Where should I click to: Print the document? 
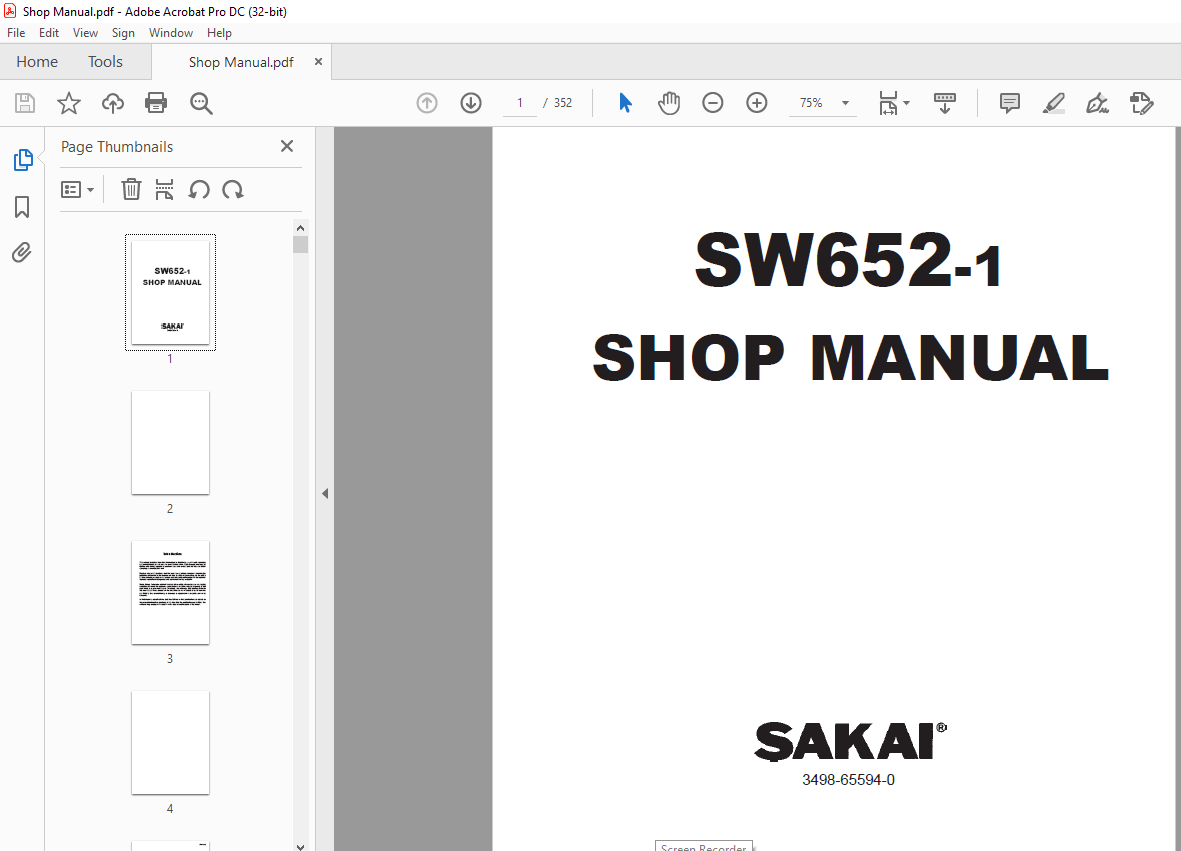point(156,103)
